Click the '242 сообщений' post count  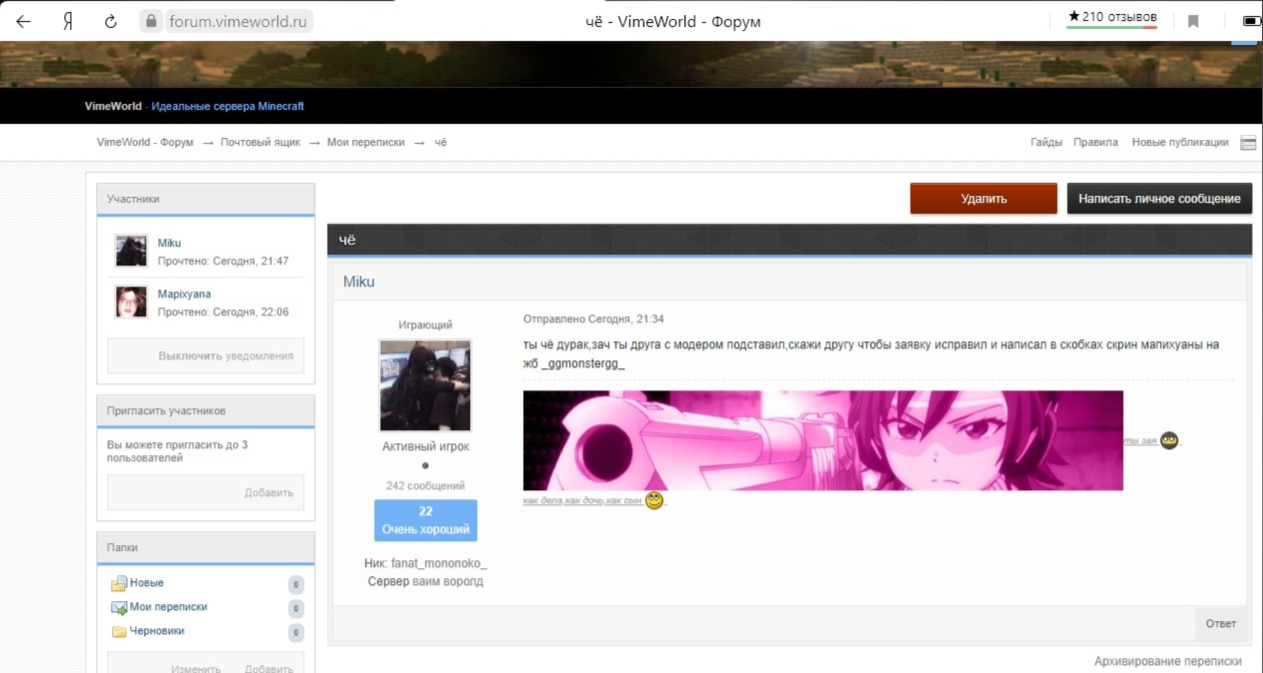tap(425, 486)
